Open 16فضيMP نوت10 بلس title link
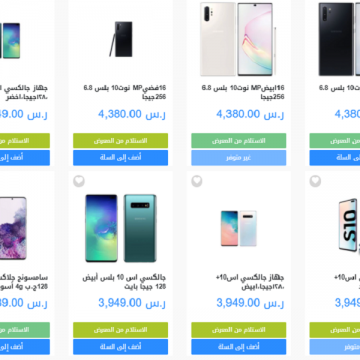 (x=125, y=92)
